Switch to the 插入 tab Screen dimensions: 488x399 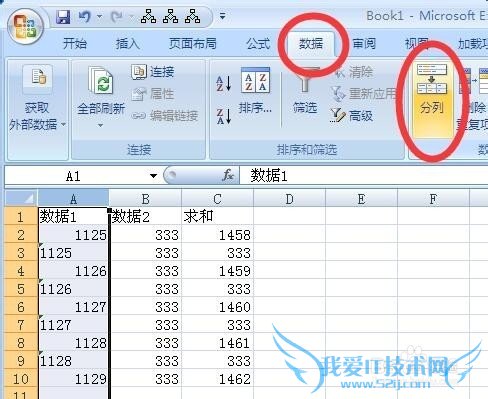pos(128,44)
